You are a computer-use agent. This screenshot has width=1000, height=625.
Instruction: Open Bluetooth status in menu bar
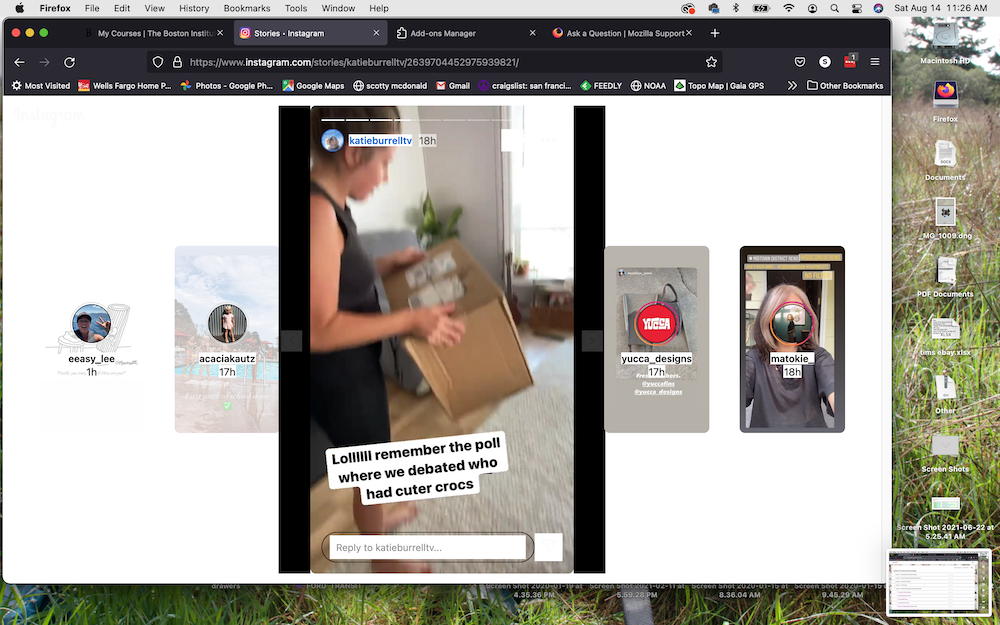click(735, 8)
